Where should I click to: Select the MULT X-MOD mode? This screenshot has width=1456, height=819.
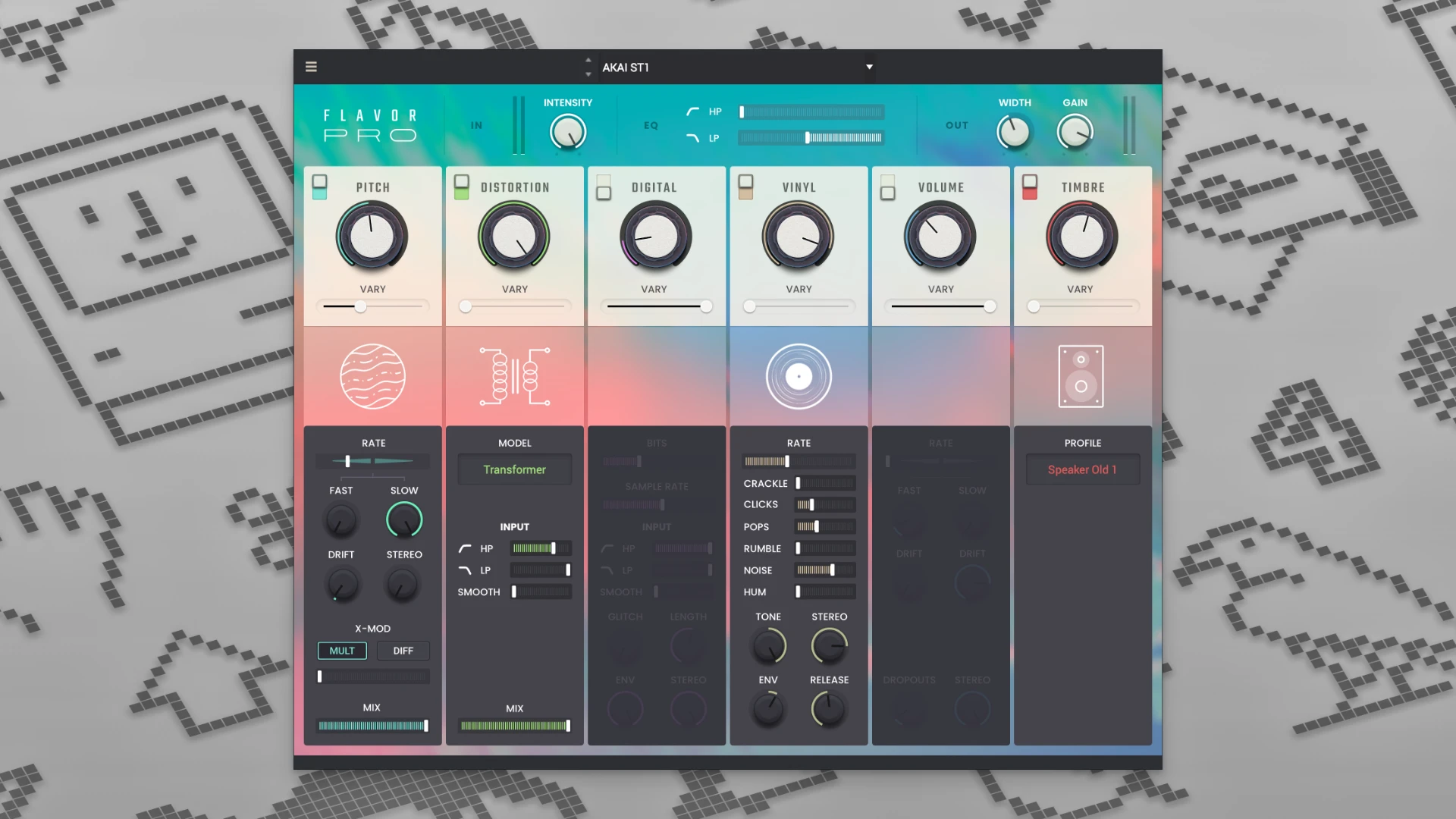341,651
